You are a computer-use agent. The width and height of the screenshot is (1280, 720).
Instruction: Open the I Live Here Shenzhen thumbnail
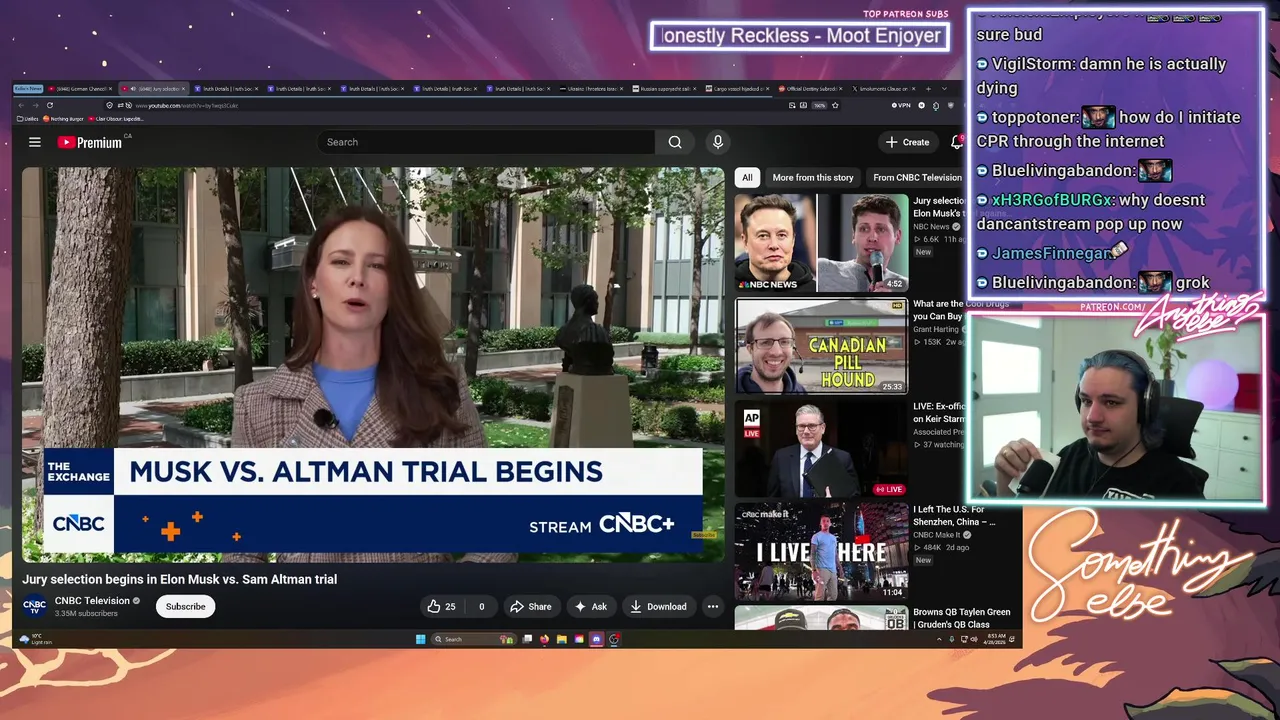pos(822,552)
